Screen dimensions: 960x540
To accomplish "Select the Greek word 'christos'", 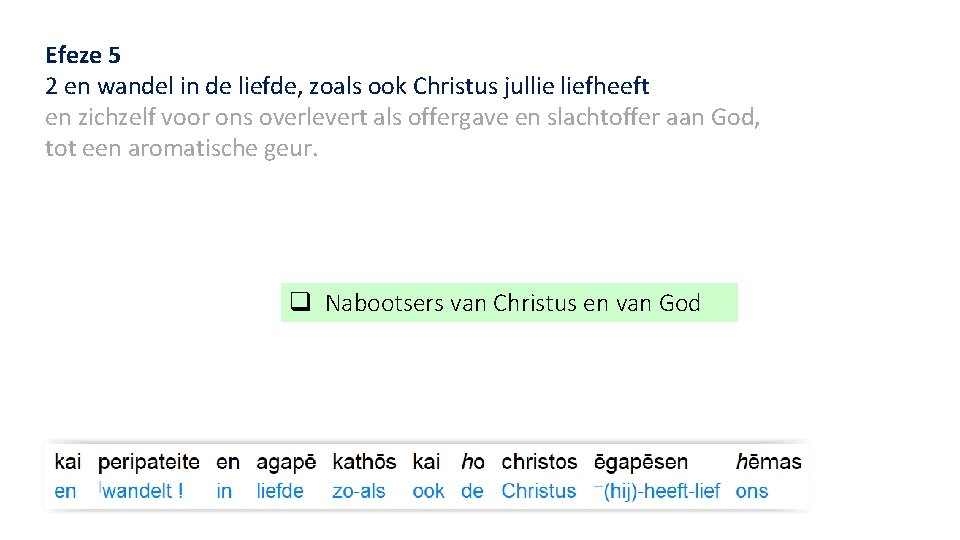I will (x=539, y=462).
